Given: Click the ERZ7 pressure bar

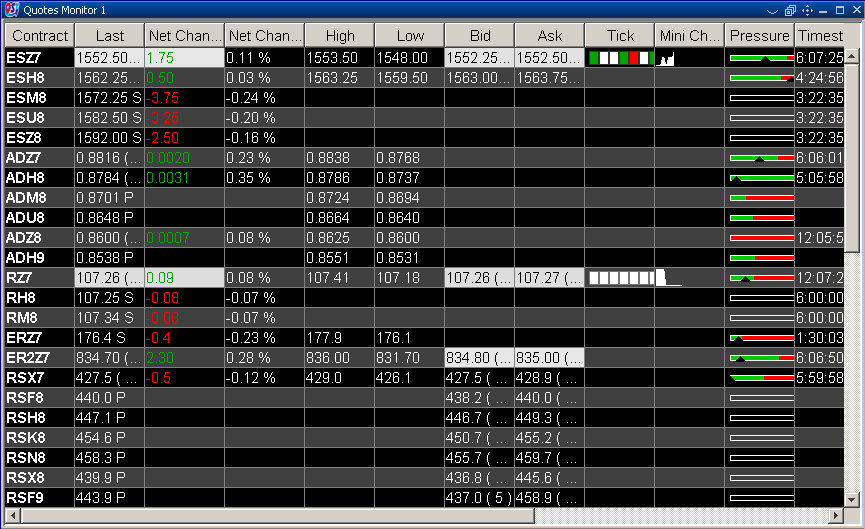Looking at the screenshot, I should click(762, 338).
